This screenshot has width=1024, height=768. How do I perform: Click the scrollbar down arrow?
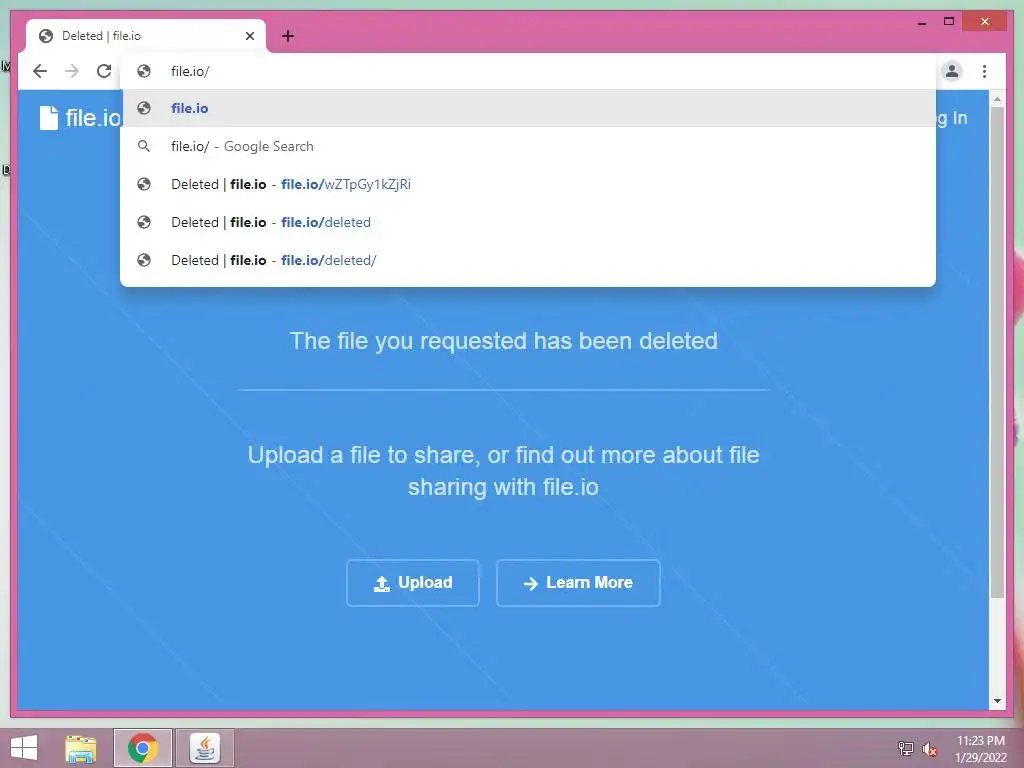pyautogui.click(x=997, y=701)
